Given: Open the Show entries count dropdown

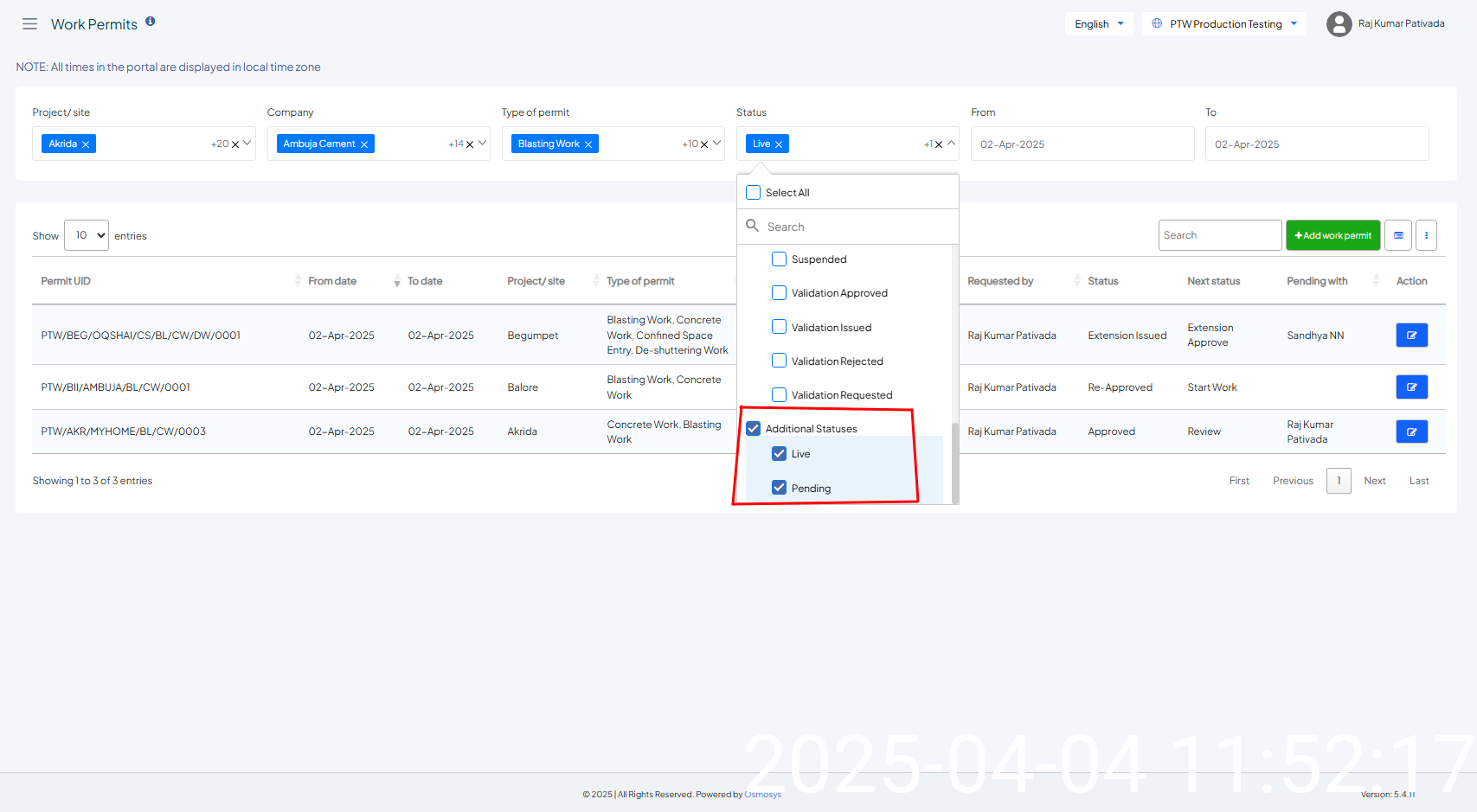Looking at the screenshot, I should pyautogui.click(x=87, y=235).
